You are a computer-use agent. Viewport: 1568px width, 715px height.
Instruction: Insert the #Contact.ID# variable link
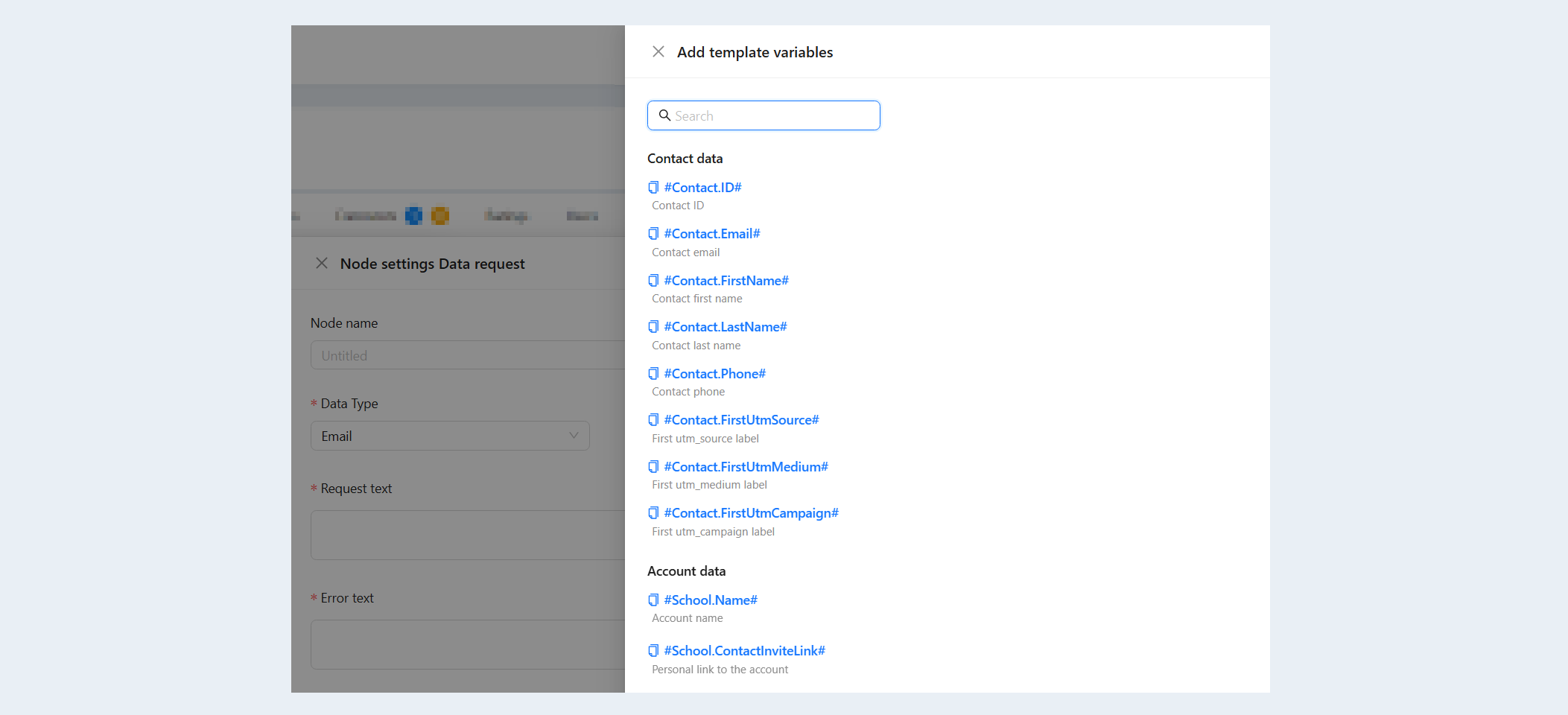(x=702, y=187)
